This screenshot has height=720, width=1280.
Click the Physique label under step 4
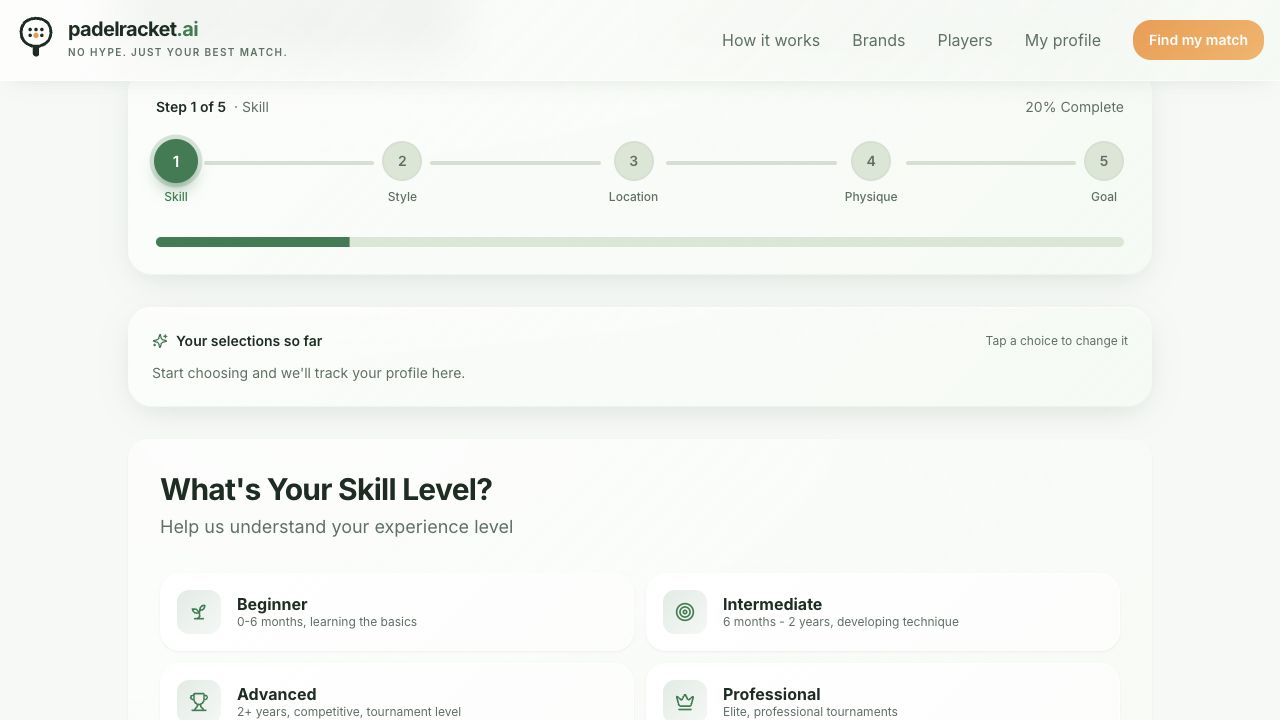click(x=871, y=197)
